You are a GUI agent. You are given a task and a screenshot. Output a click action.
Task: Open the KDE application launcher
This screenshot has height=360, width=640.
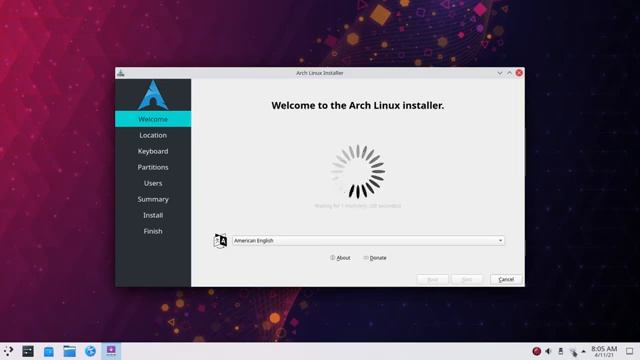point(8,351)
